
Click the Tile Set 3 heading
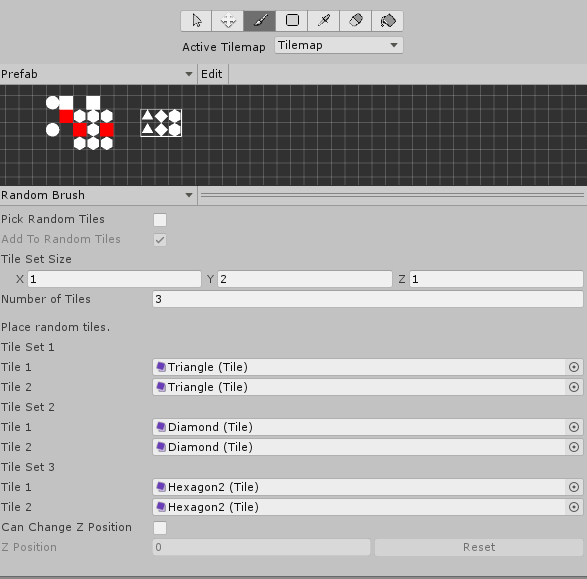pos(28,467)
